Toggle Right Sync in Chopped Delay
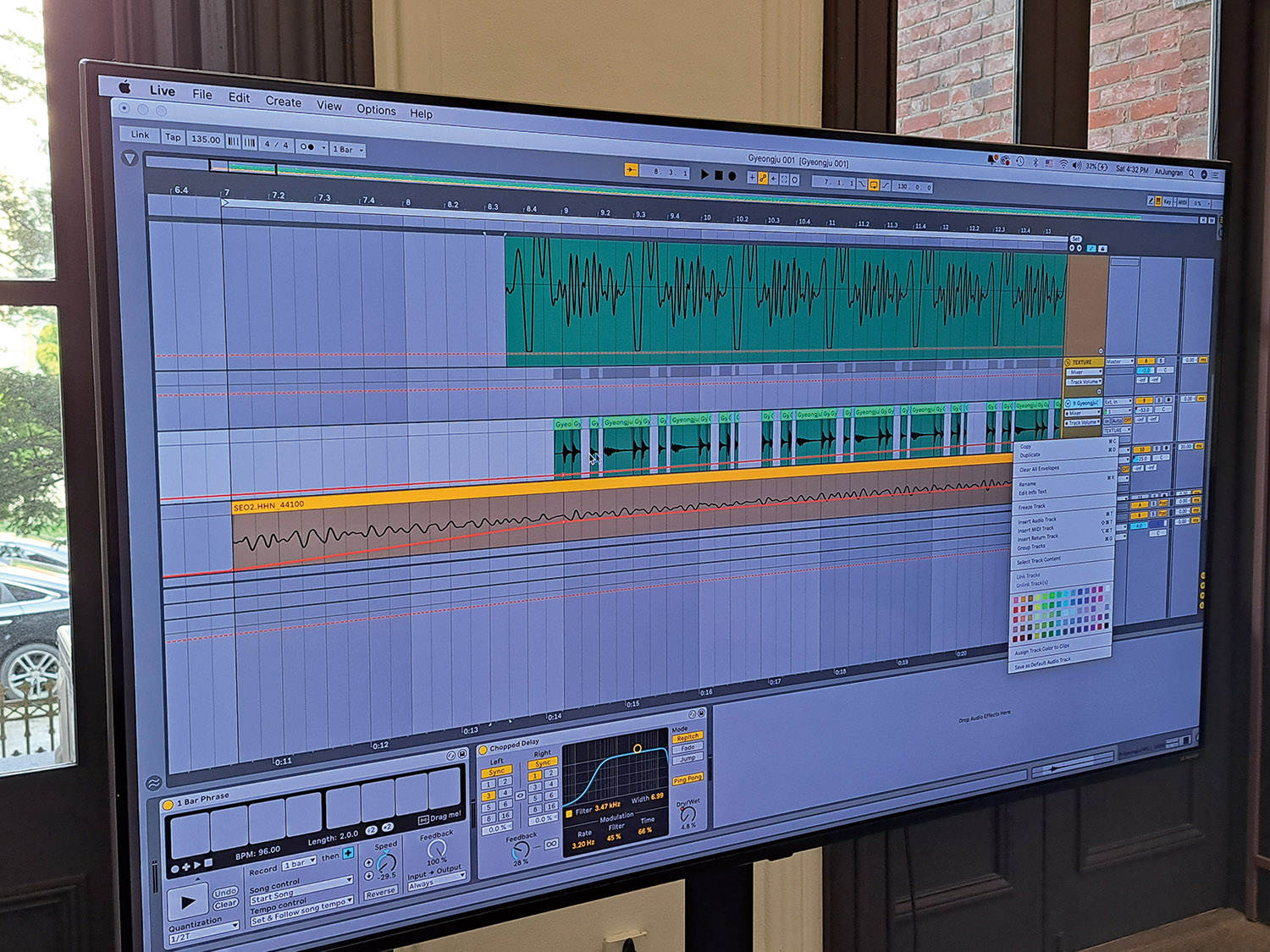Image resolution: width=1270 pixels, height=952 pixels. click(x=543, y=763)
